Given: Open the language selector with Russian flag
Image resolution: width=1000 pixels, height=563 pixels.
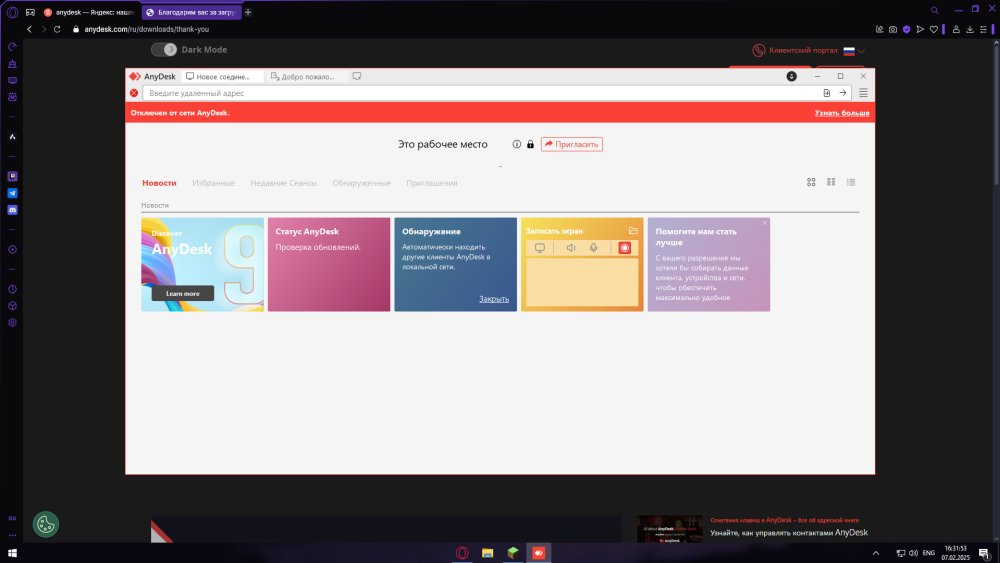Looking at the screenshot, I should (x=854, y=51).
